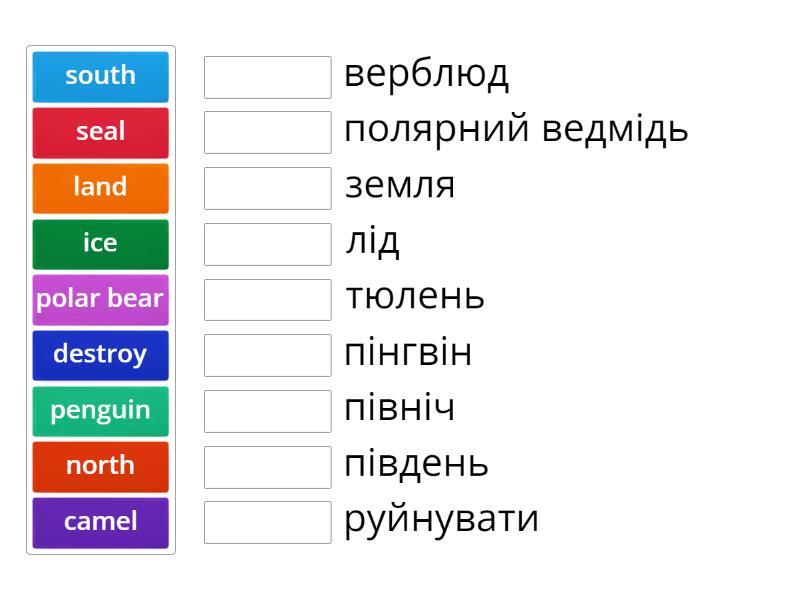Select the empty box next to "пінгвін"
The width and height of the screenshot is (800, 600).
click(267, 355)
